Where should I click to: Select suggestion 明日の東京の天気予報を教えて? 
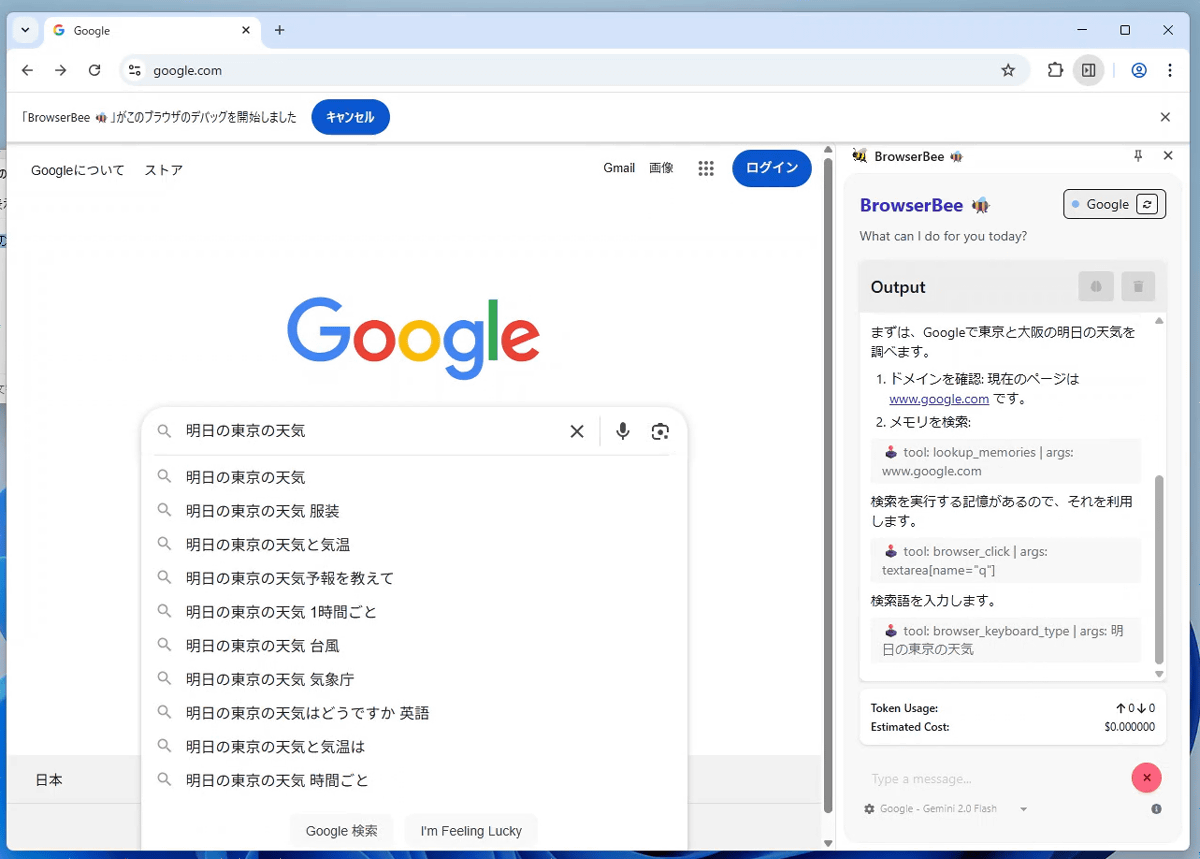pos(414,578)
